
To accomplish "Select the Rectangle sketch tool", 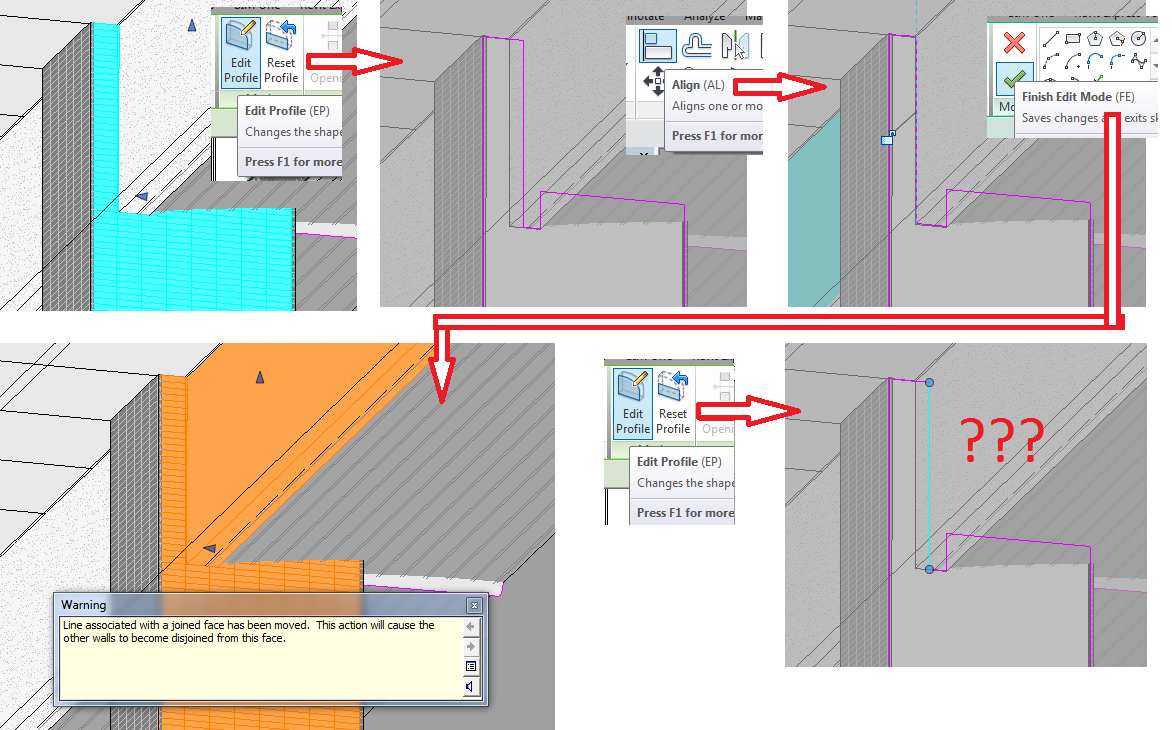I will point(1072,38).
